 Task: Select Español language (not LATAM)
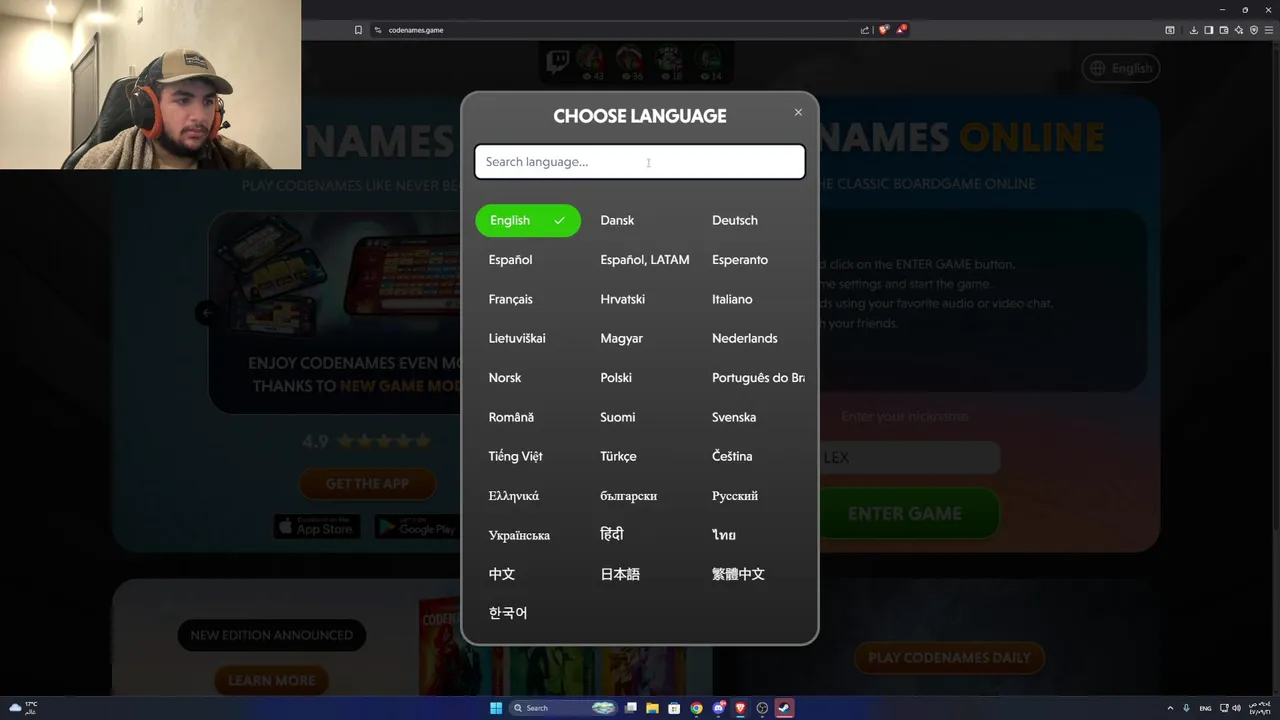[510, 260]
